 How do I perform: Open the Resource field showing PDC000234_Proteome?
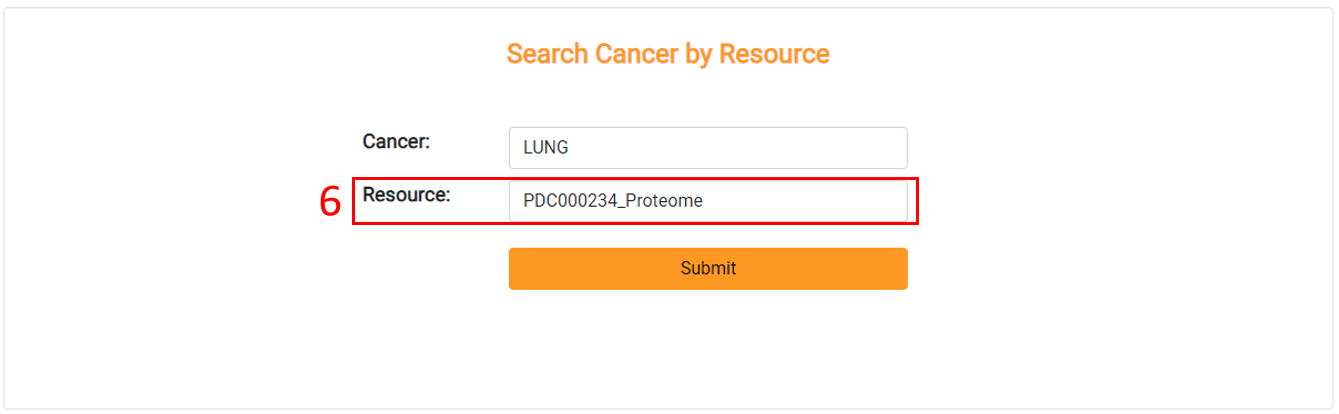click(708, 201)
